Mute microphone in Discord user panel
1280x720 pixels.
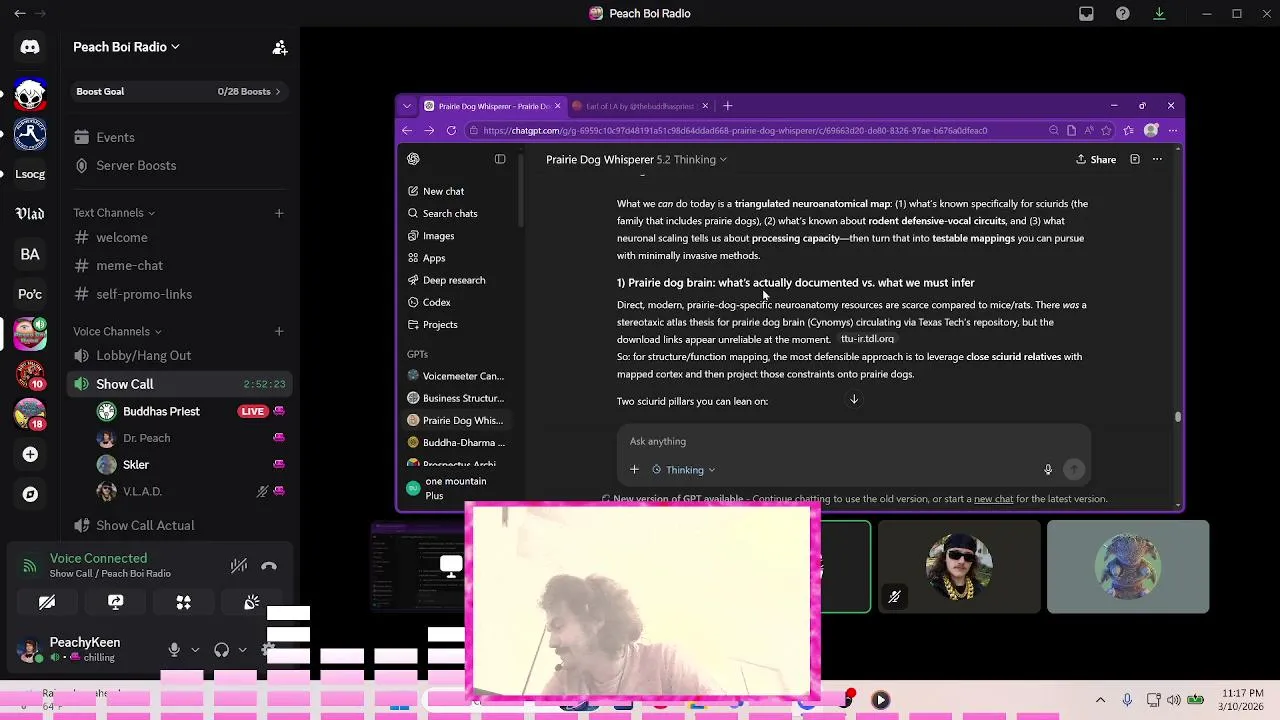[174, 650]
